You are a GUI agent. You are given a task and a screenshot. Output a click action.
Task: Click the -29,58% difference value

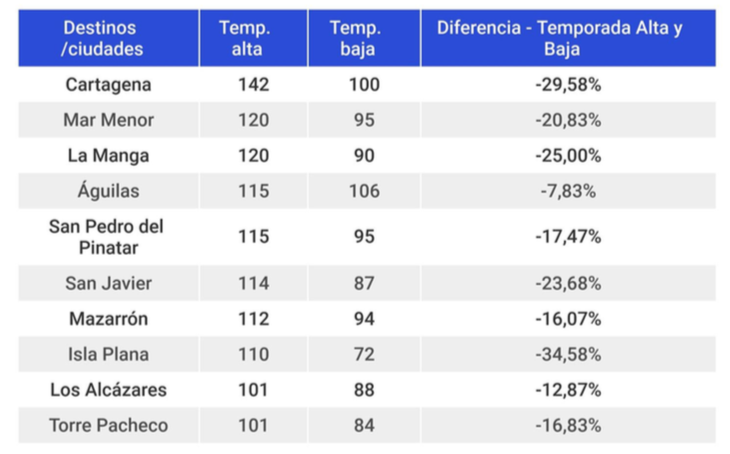click(x=568, y=85)
